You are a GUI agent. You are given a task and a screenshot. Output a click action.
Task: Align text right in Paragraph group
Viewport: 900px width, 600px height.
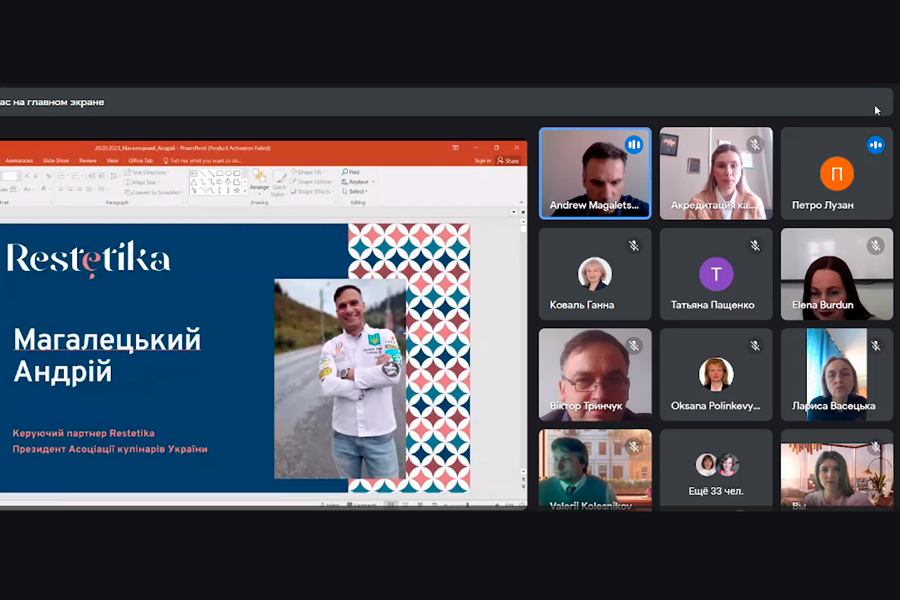click(x=79, y=189)
